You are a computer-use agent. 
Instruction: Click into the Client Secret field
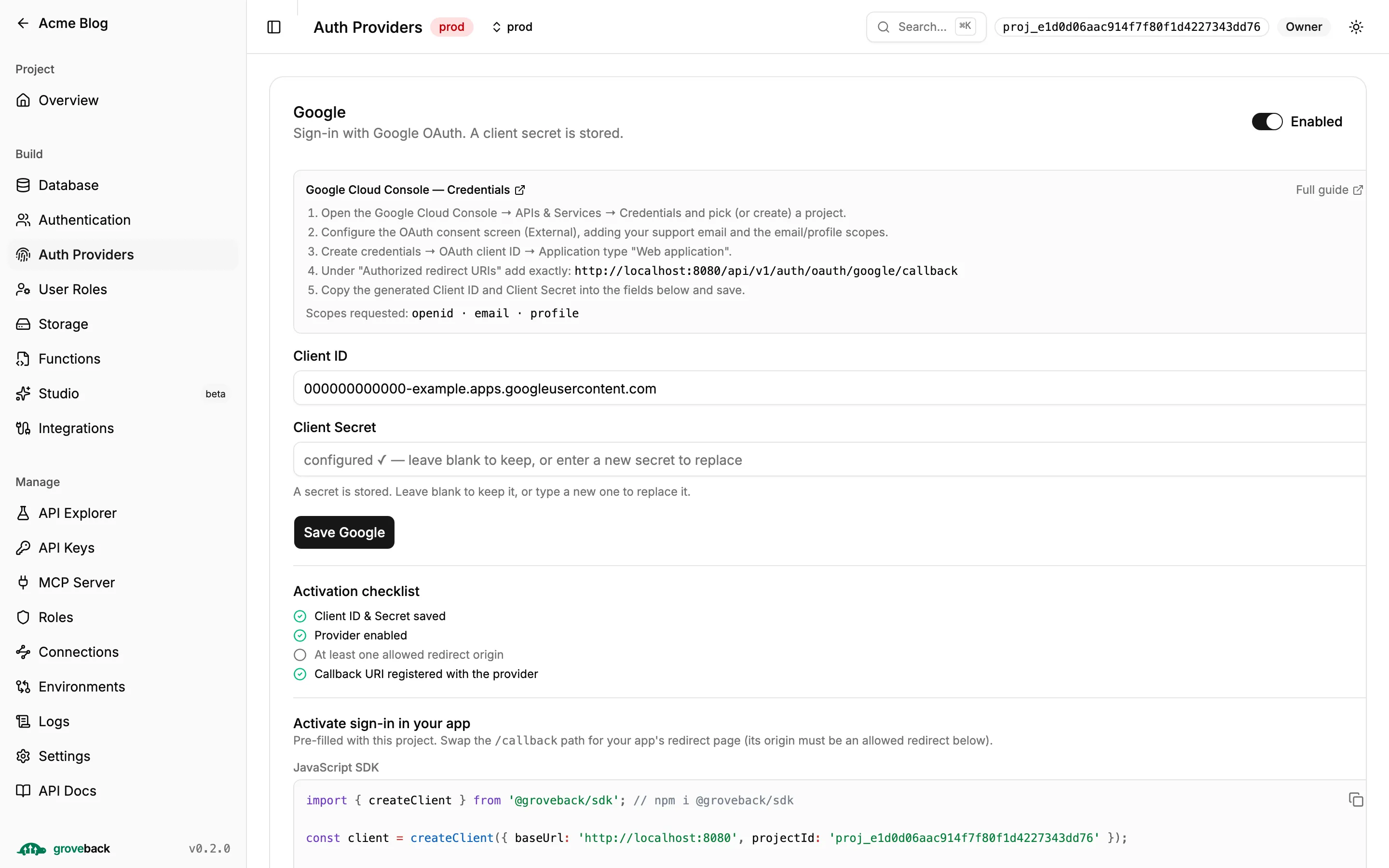pyautogui.click(x=830, y=460)
